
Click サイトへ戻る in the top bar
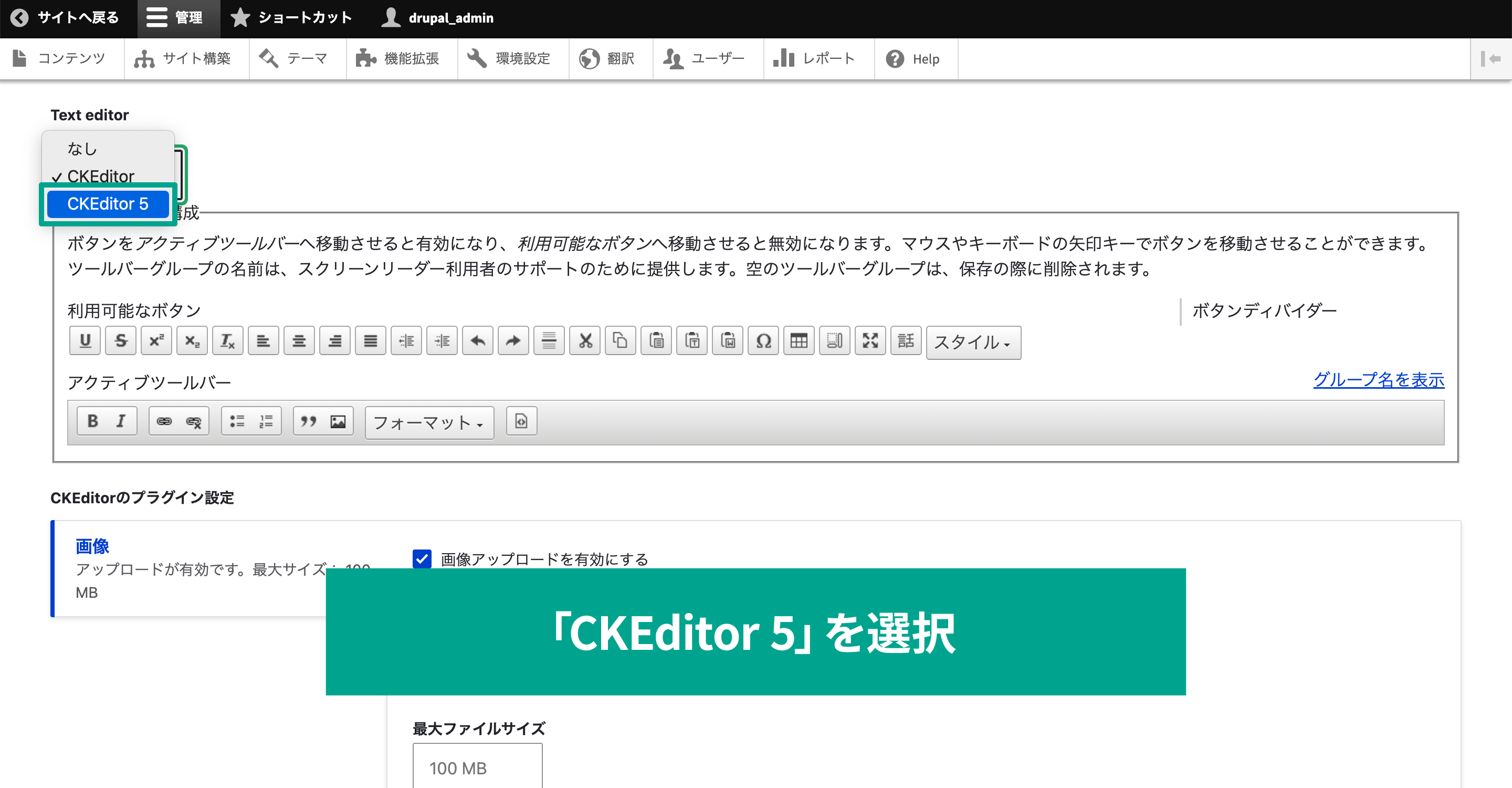[65, 18]
